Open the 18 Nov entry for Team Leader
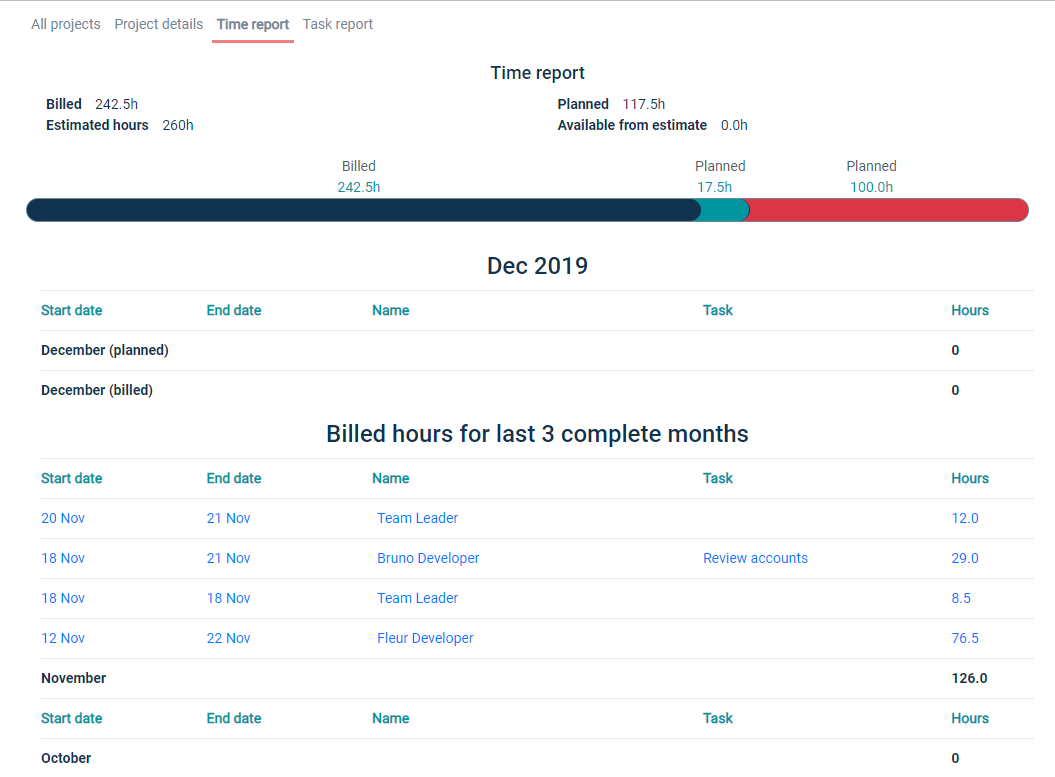This screenshot has height=777, width=1055. tap(417, 598)
